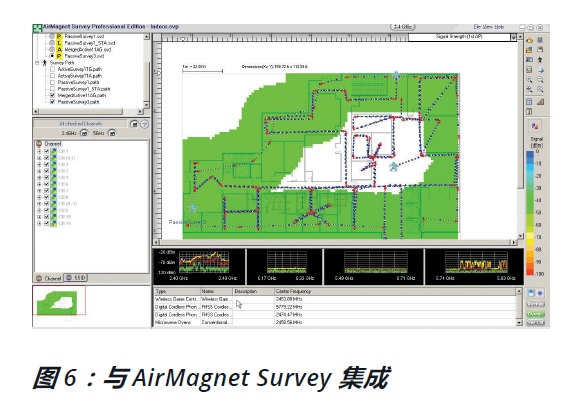Click the AirMagnet app icon in title bar
Image resolution: width=587 pixels, height=411 pixels.
[37, 28]
